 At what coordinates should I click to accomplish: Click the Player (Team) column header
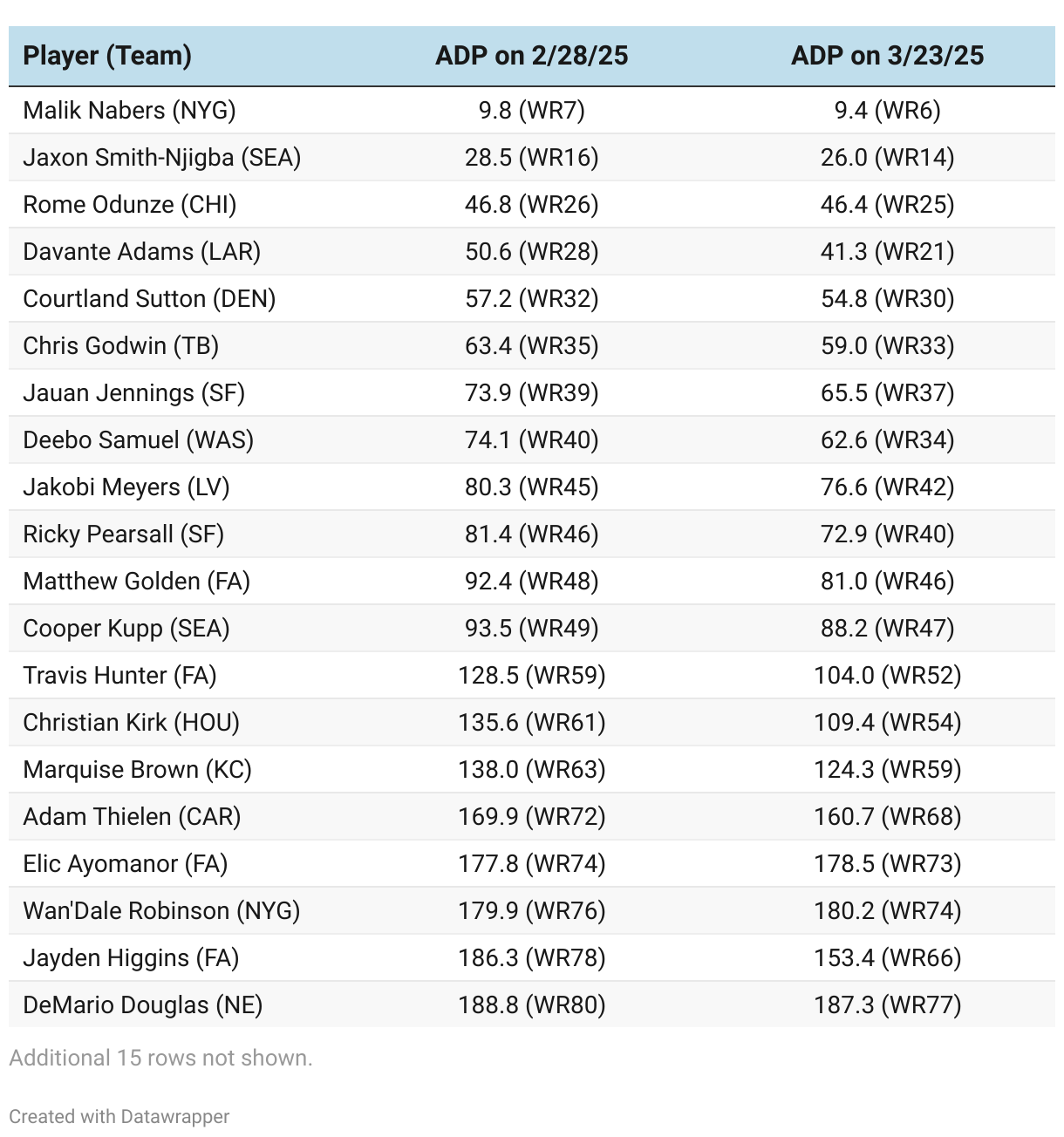coord(107,56)
